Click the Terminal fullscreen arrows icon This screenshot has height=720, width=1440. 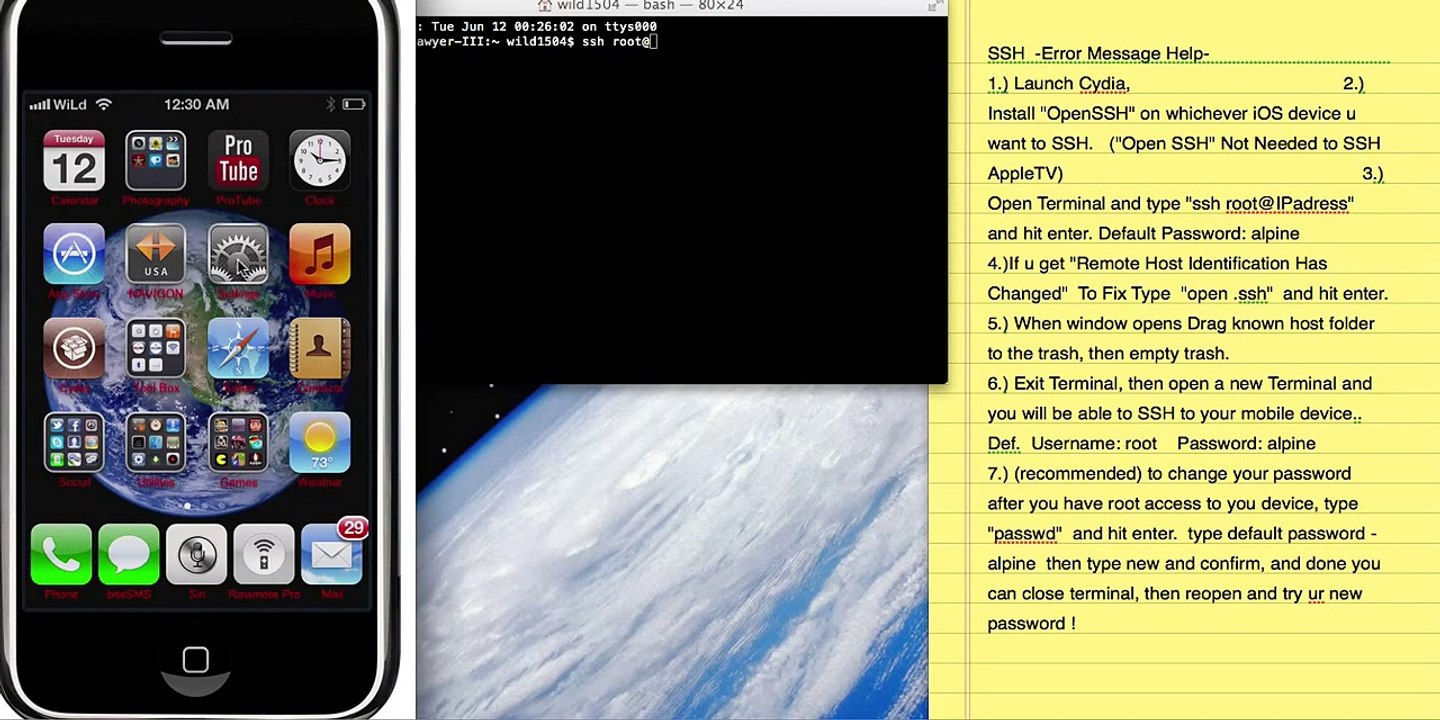click(x=935, y=5)
